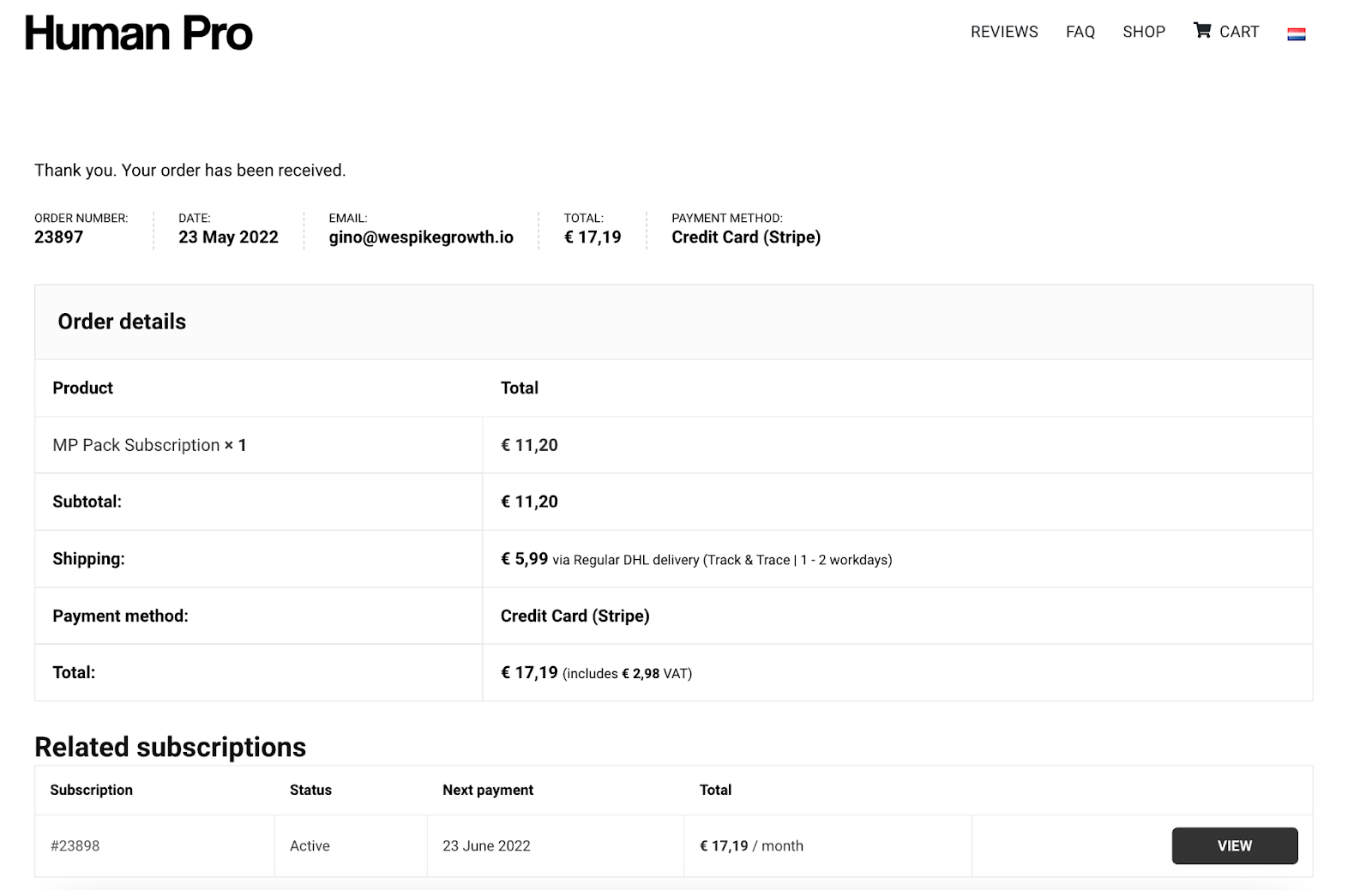This screenshot has width=1372, height=890.
Task: Click the Human Pro logo
Action: (x=139, y=33)
